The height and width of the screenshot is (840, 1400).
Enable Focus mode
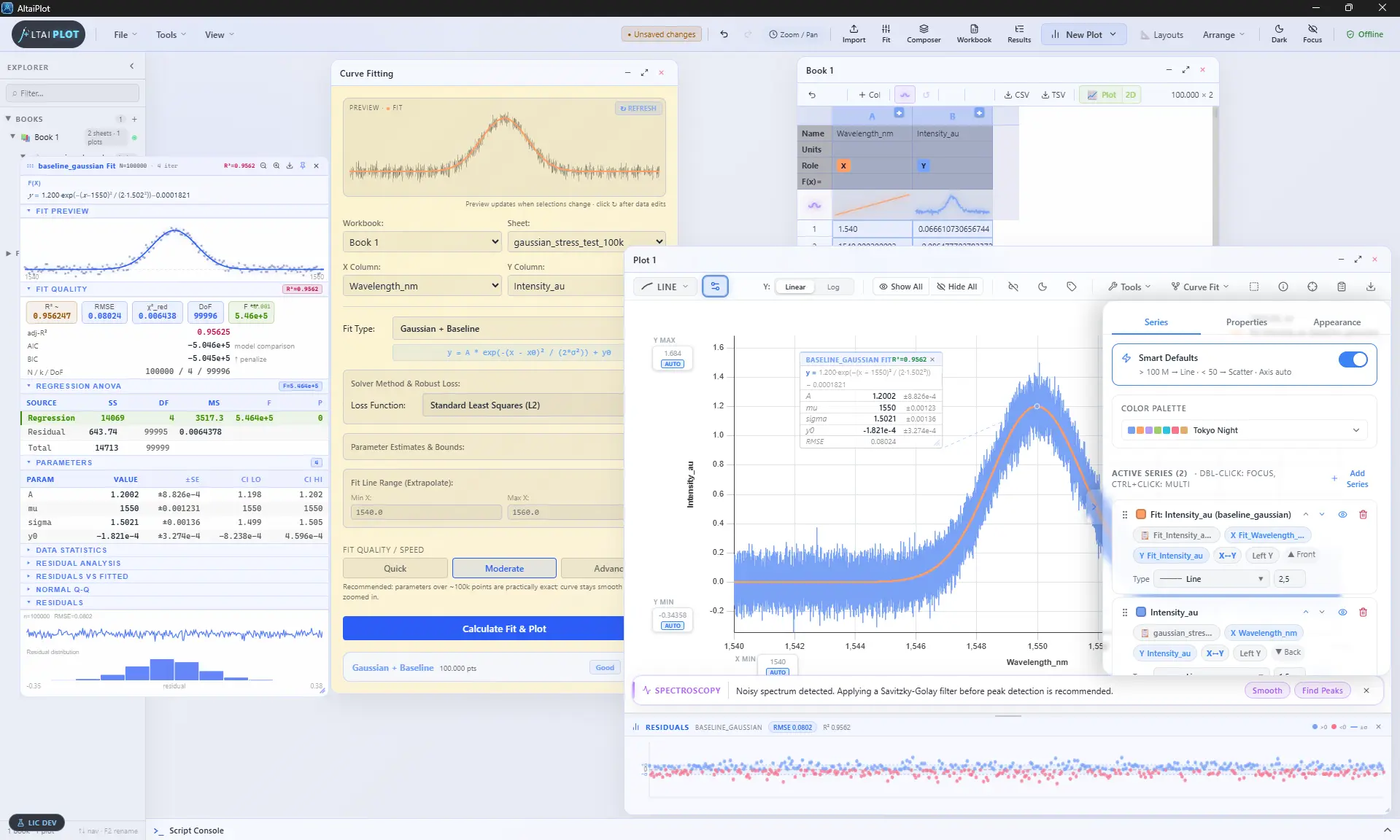click(x=1312, y=34)
